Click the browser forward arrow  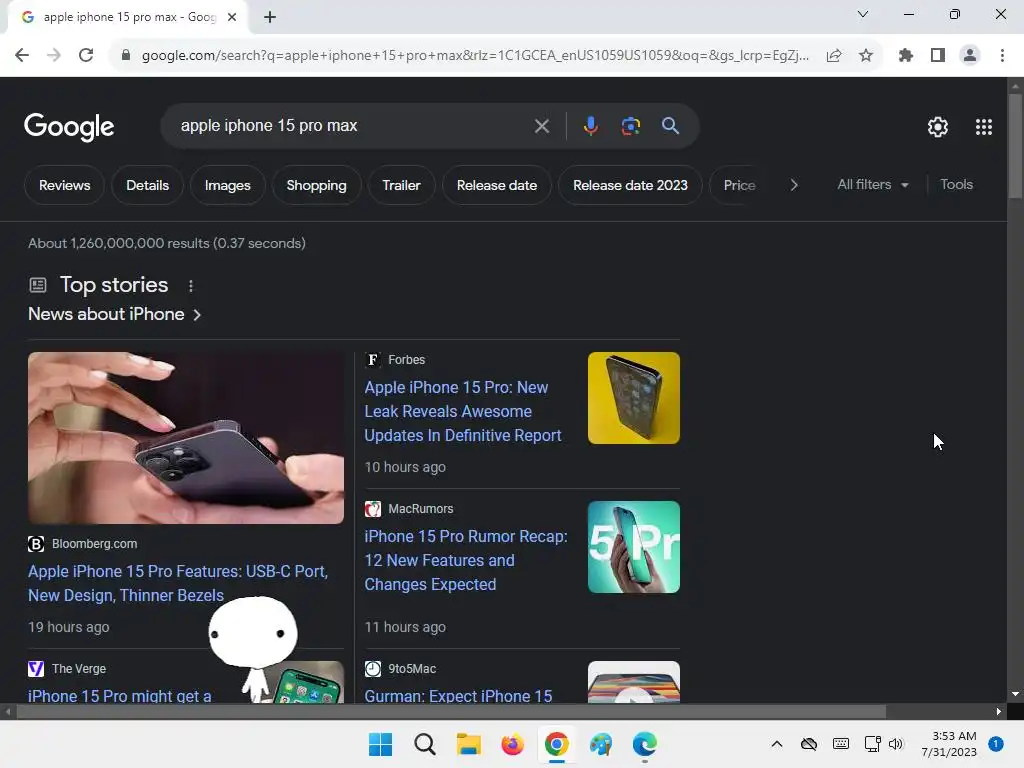[x=54, y=56]
